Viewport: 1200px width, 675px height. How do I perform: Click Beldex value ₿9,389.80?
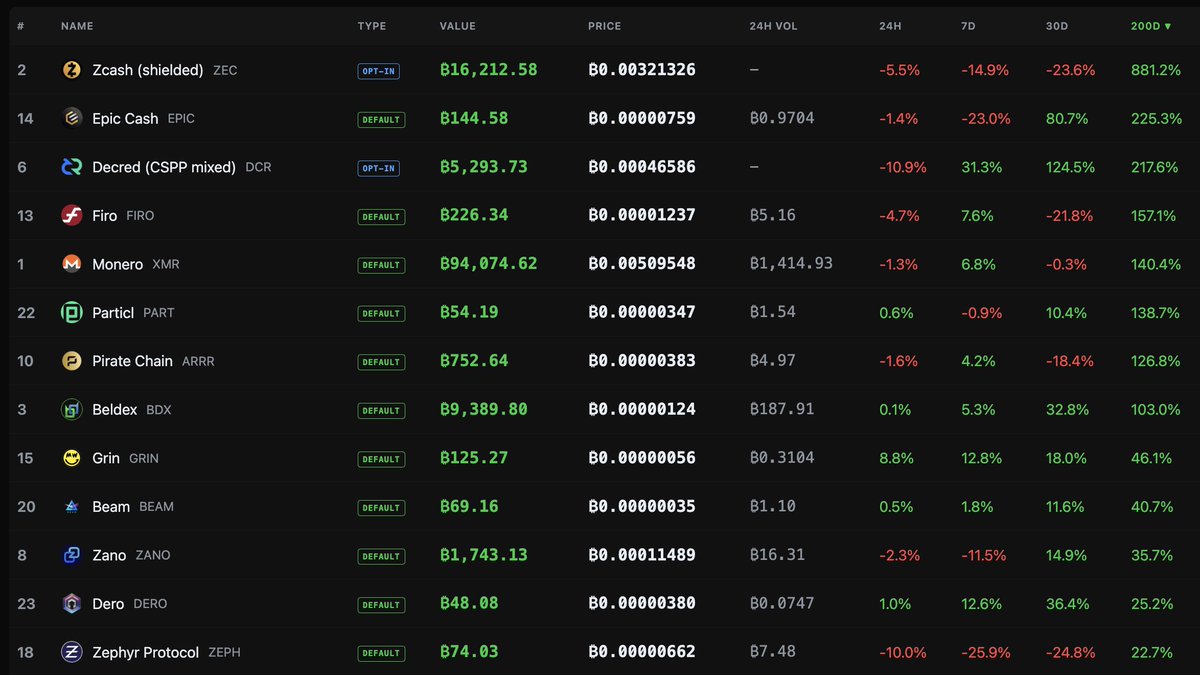coord(484,409)
